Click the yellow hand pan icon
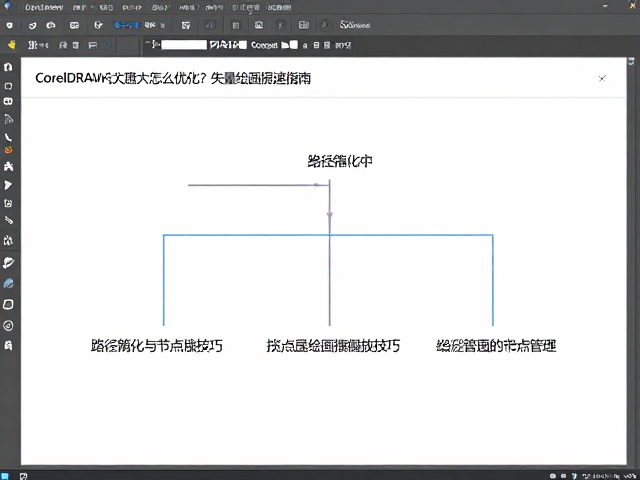The height and width of the screenshot is (480, 640). click(11, 44)
